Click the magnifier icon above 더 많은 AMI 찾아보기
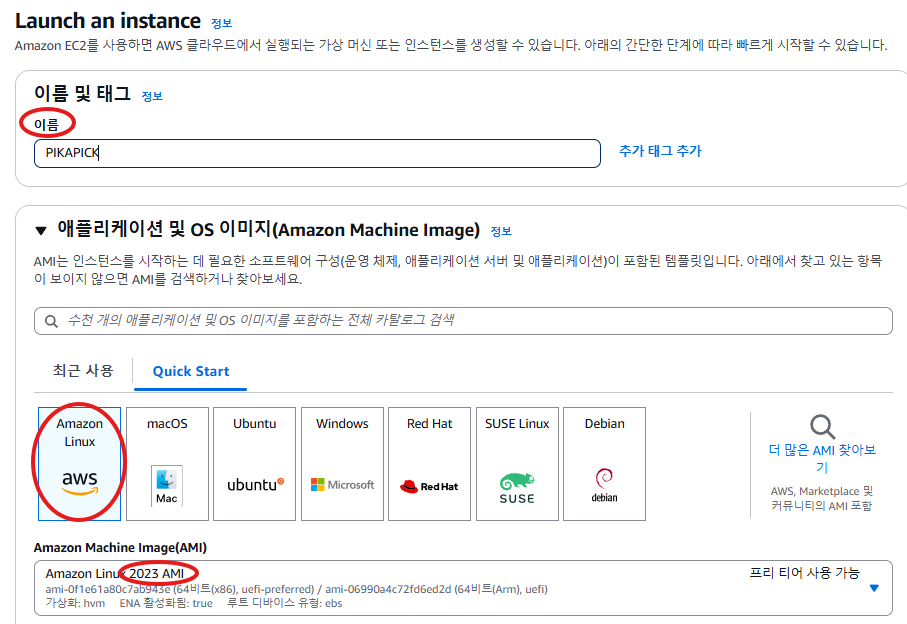907x624 pixels. tap(822, 427)
